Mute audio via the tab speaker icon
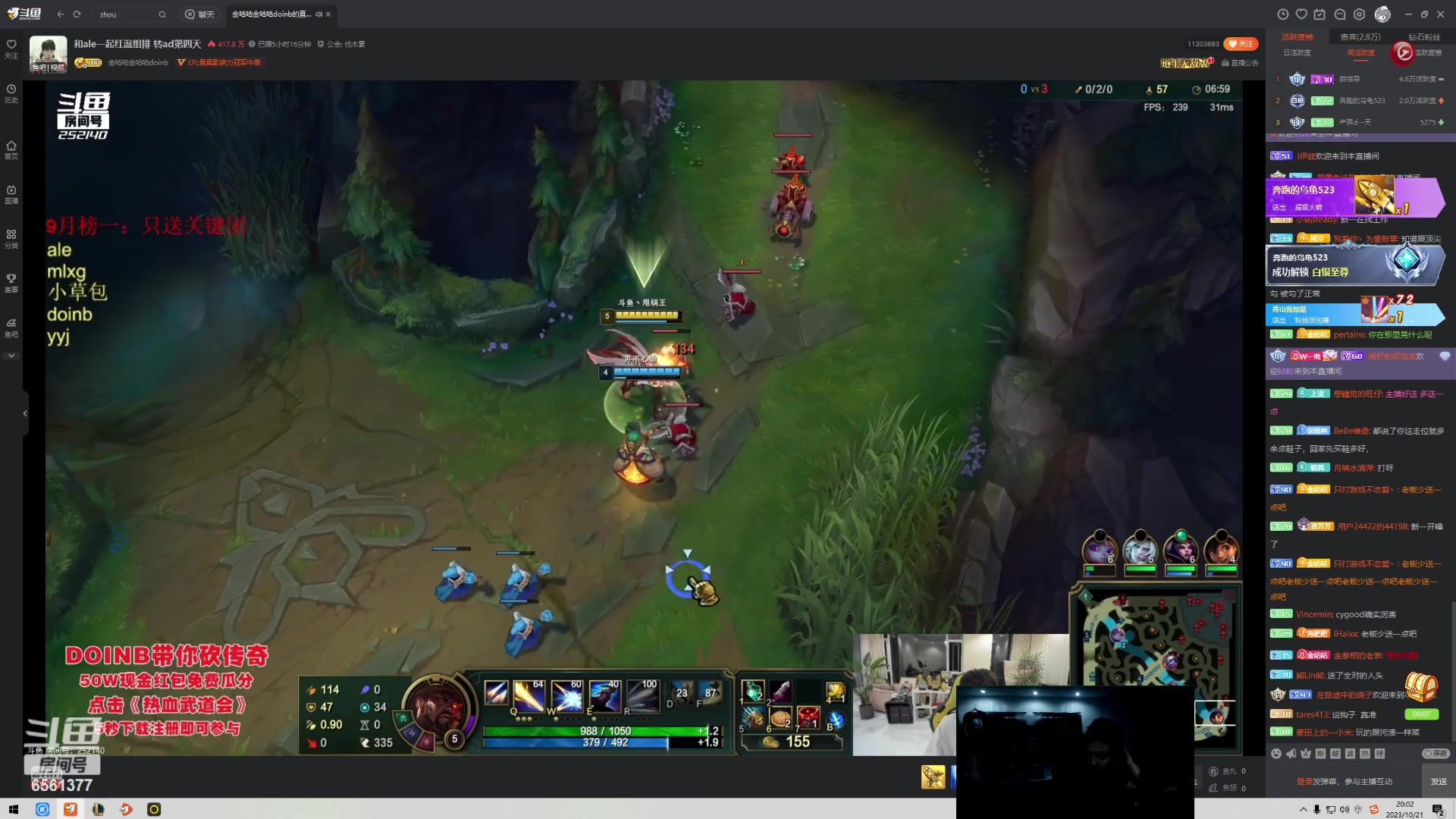The image size is (1456, 819). point(318,14)
